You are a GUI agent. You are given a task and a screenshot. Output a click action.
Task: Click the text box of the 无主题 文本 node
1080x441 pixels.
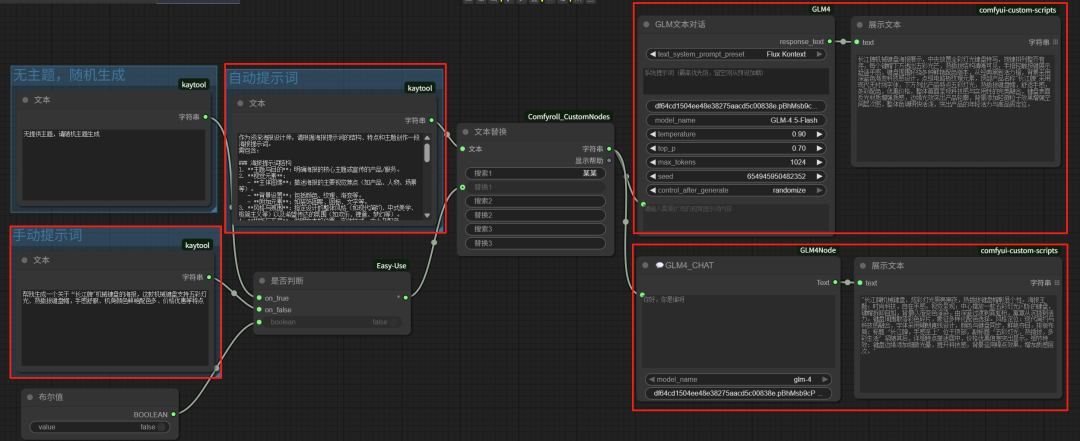pos(114,164)
